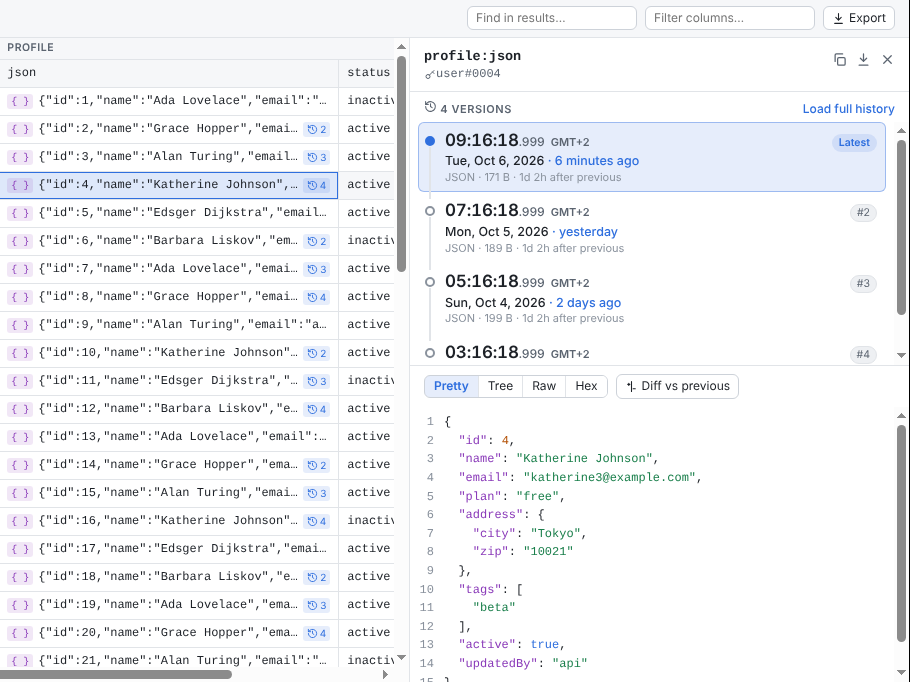Close the profile:json detail panel
The width and height of the screenshot is (910, 682).
click(x=887, y=59)
